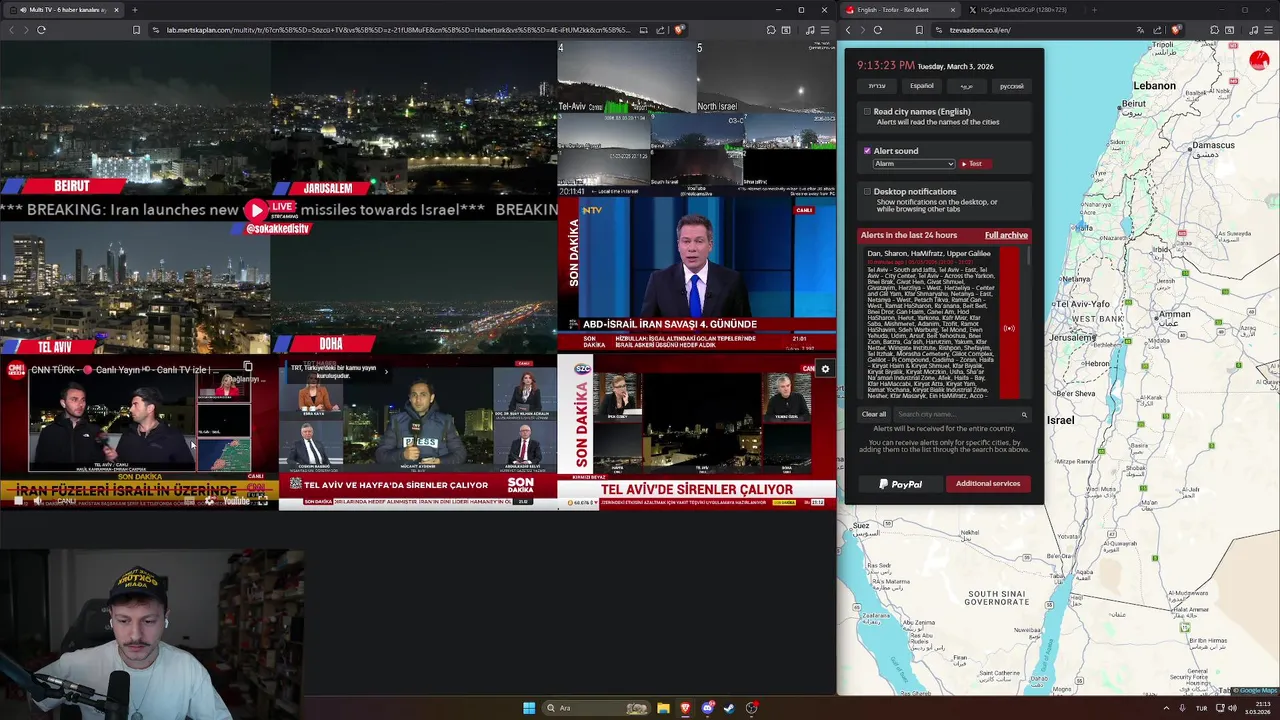Viewport: 1280px width, 720px height.
Task: Open Brave Shields on tzevaadom.co.il
Action: coord(1177,30)
